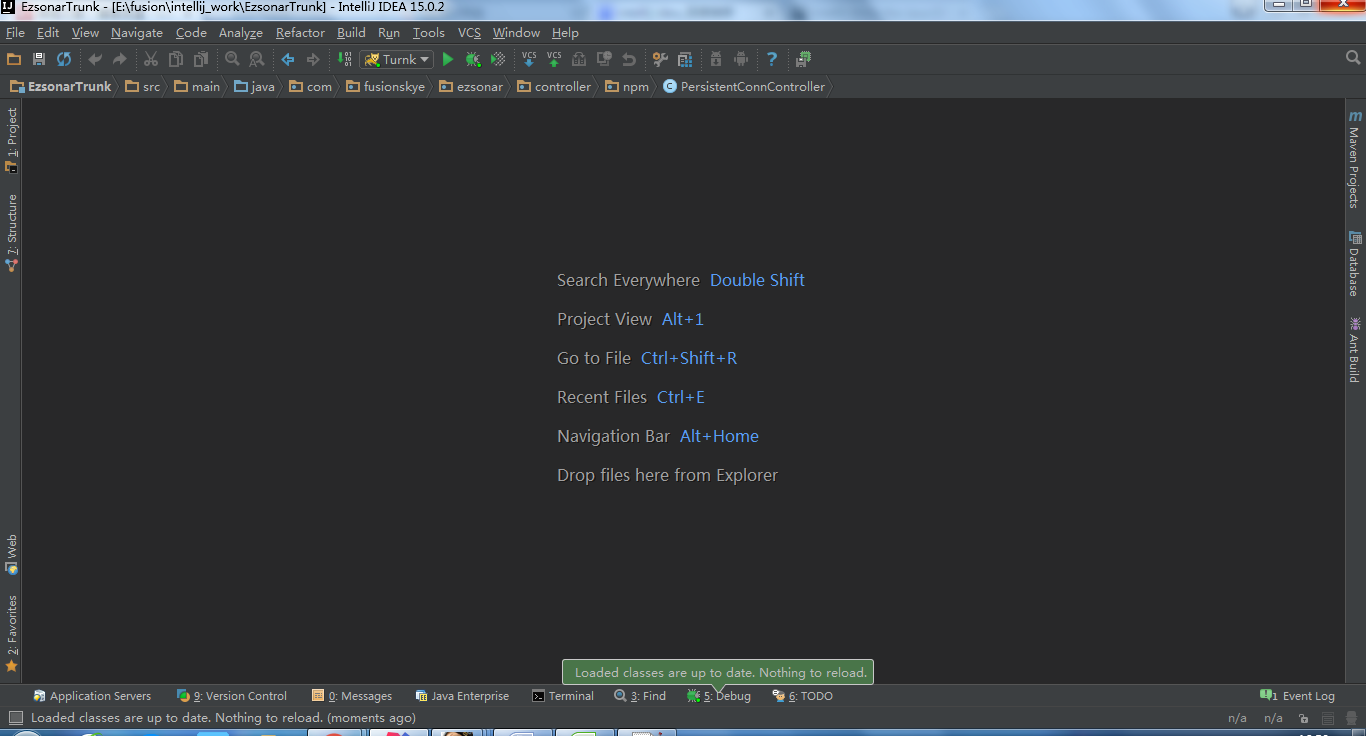Toggle the Maven Projects side panel
Viewport: 1366px width, 736px height.
point(1354,159)
